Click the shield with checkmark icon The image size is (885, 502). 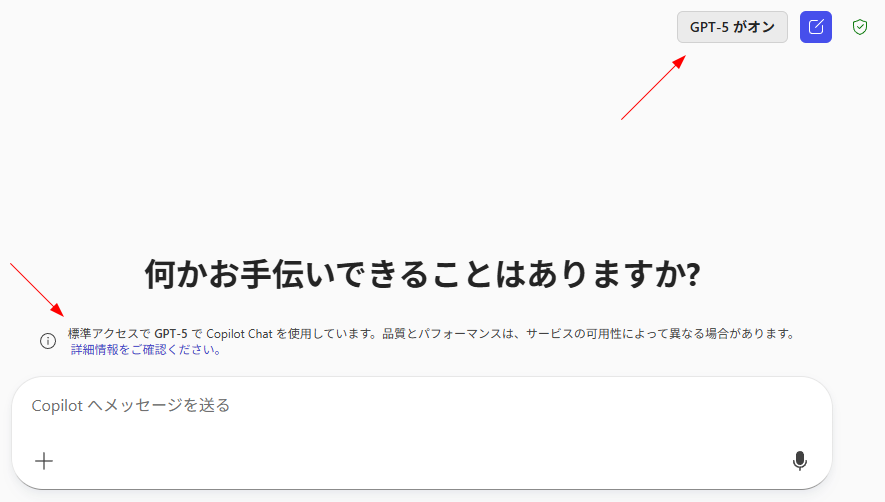click(860, 27)
